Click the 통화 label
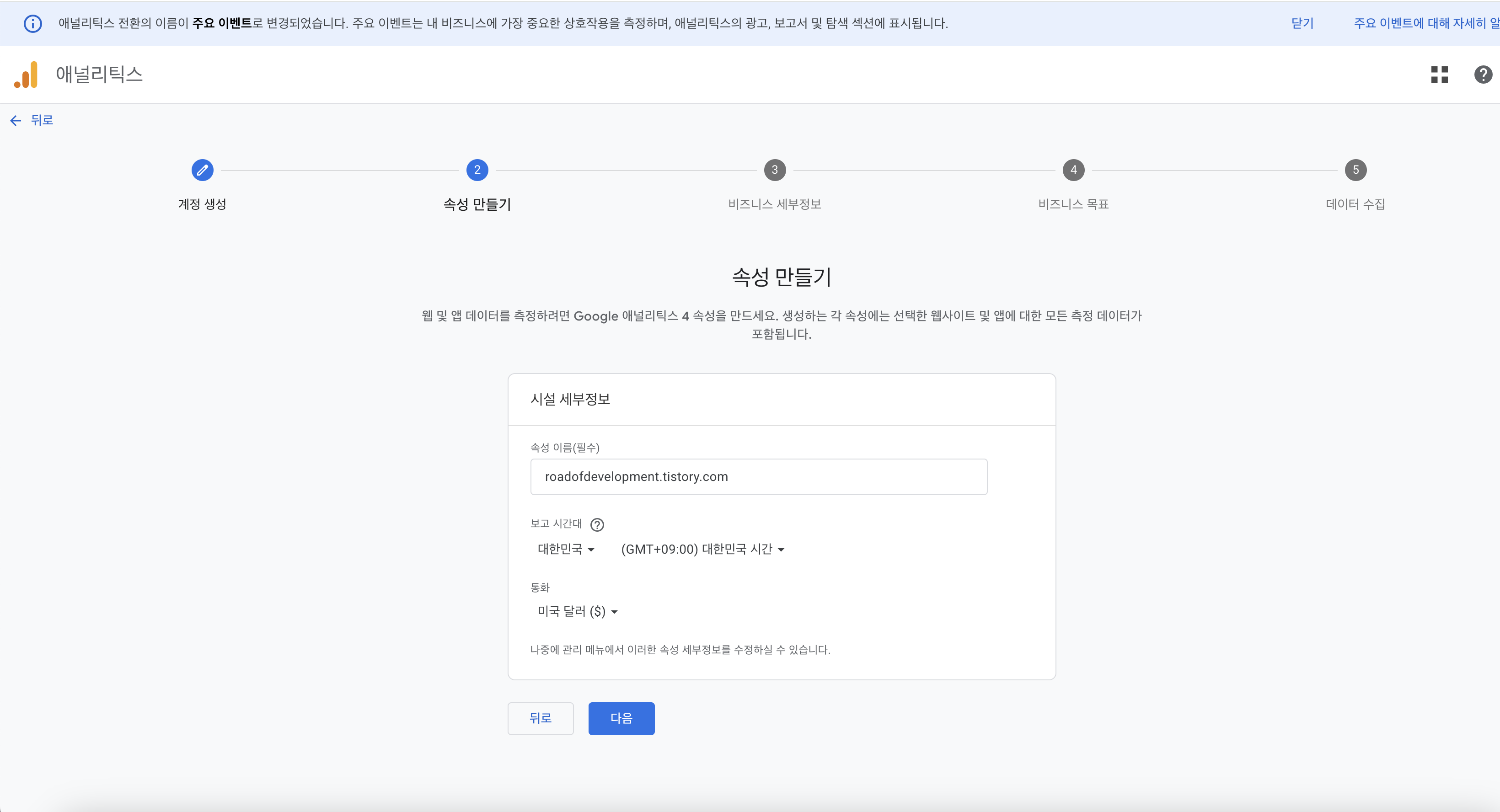 coord(540,588)
